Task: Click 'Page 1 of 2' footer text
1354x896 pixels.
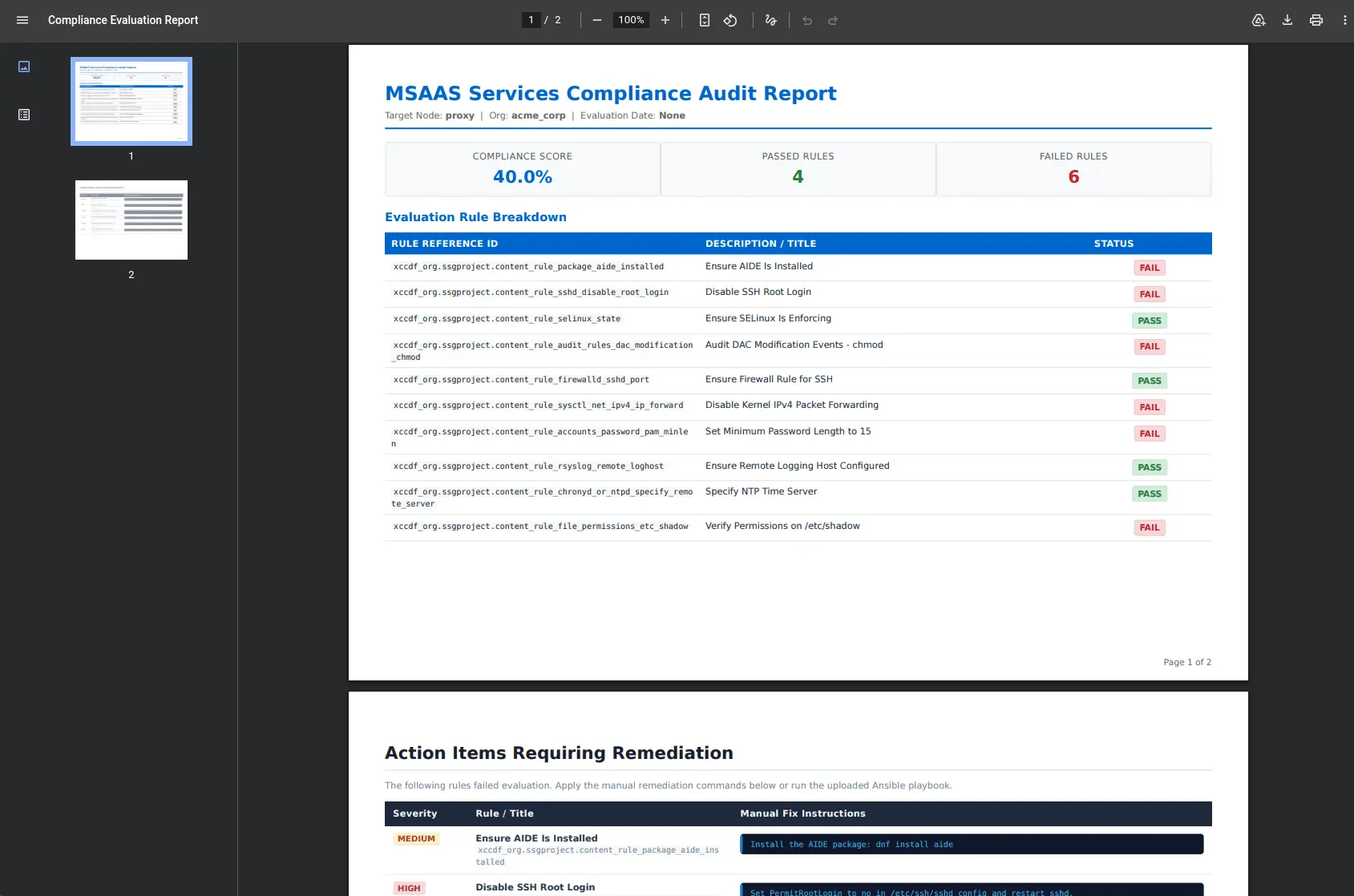Action: pyautogui.click(x=1187, y=662)
